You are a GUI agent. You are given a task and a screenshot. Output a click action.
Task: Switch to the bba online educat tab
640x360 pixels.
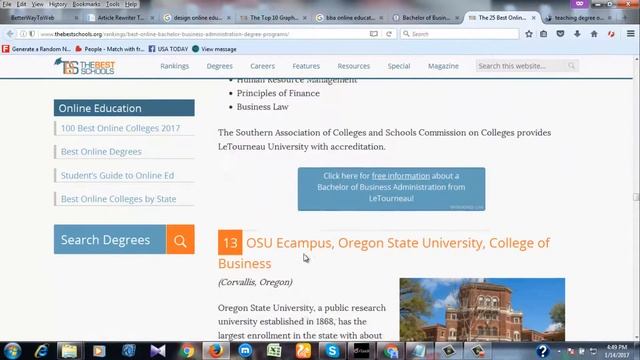click(x=350, y=18)
